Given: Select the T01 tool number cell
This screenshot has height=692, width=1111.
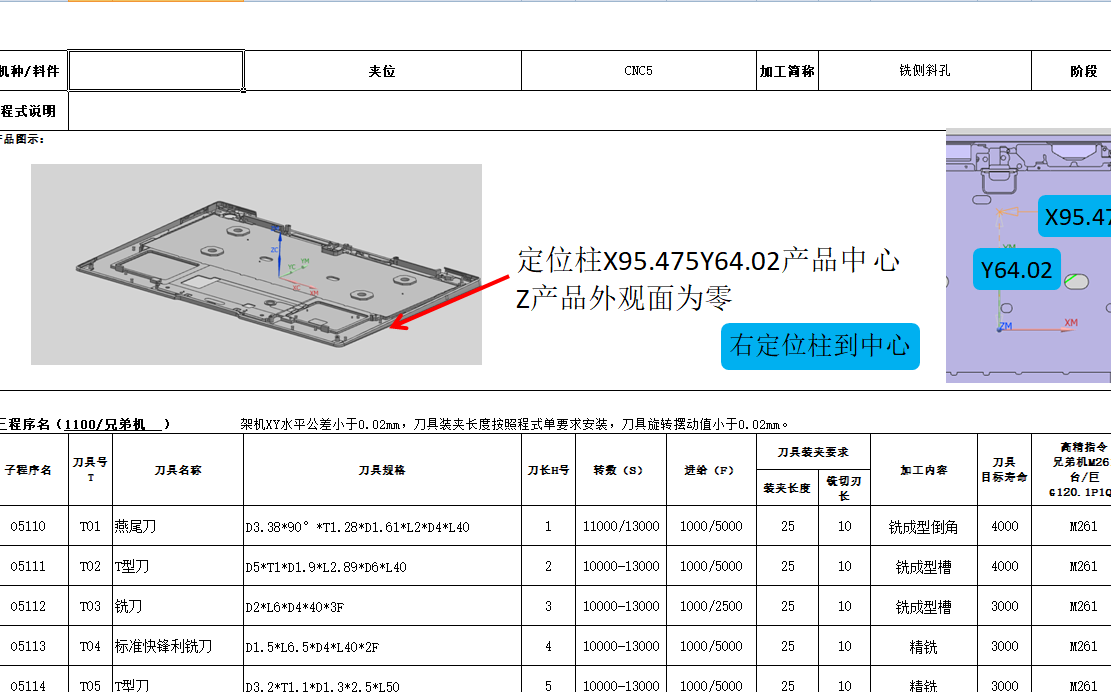Looking at the screenshot, I should tap(90, 525).
